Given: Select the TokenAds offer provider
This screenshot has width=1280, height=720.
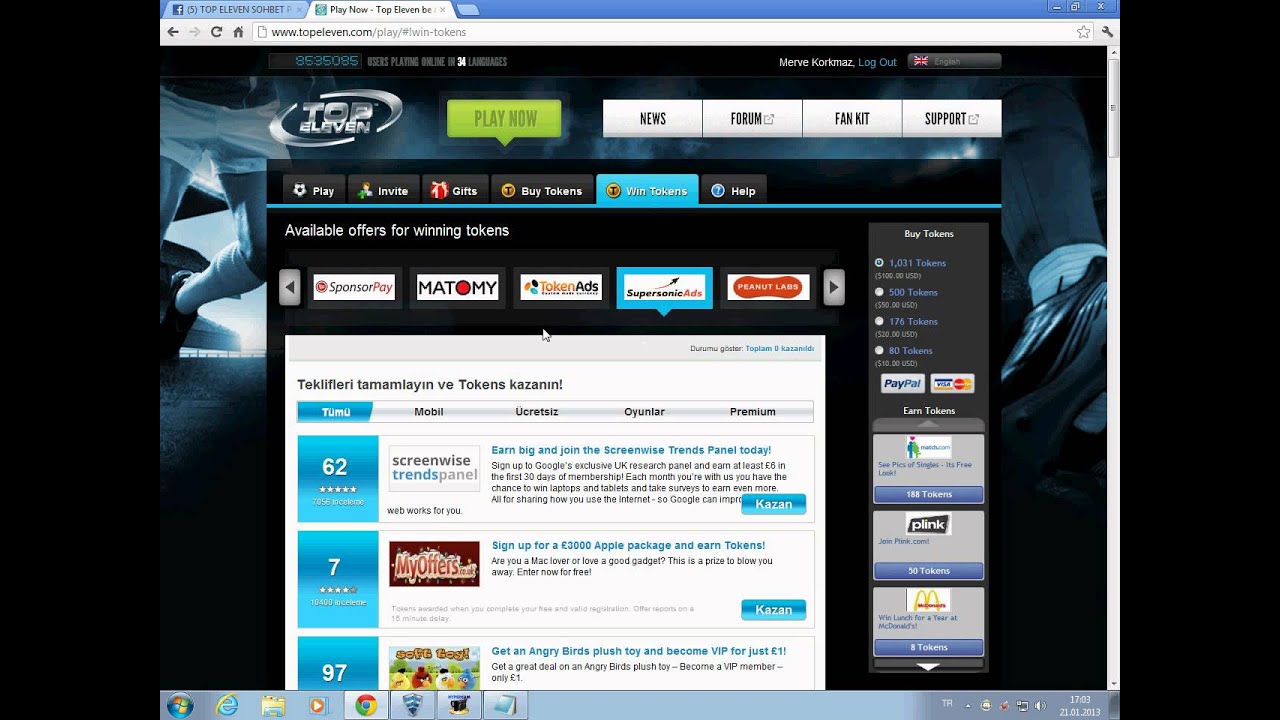Looking at the screenshot, I should [x=561, y=288].
